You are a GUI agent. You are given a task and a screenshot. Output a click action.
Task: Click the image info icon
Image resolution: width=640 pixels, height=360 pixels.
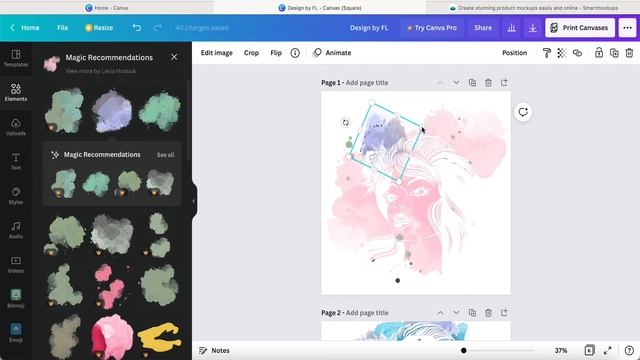[x=295, y=53]
